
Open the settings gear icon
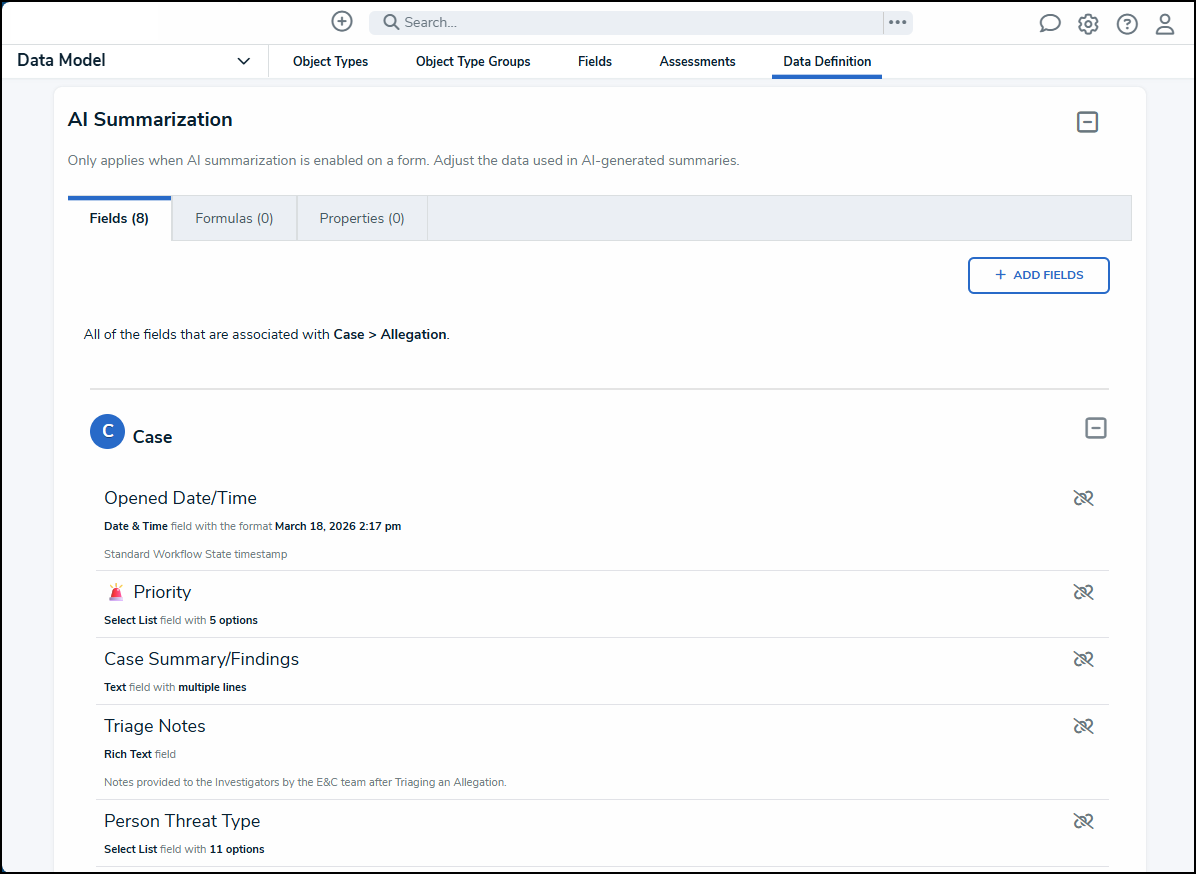pos(1088,24)
